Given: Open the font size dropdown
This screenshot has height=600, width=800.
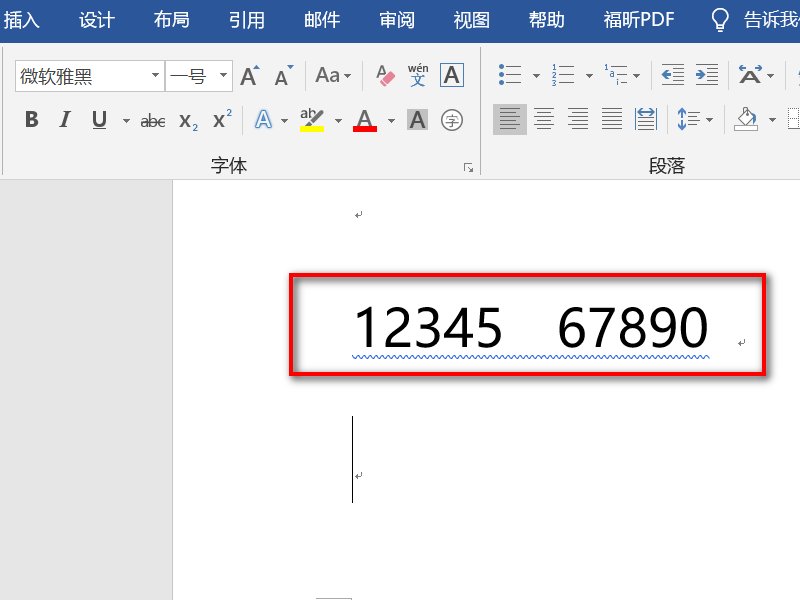Looking at the screenshot, I should coord(222,75).
